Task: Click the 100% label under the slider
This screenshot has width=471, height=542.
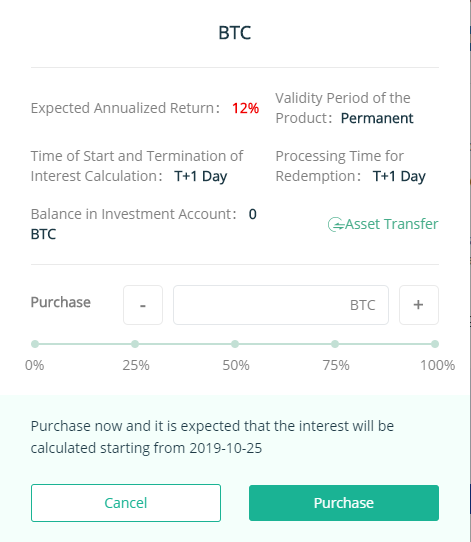Action: (437, 365)
